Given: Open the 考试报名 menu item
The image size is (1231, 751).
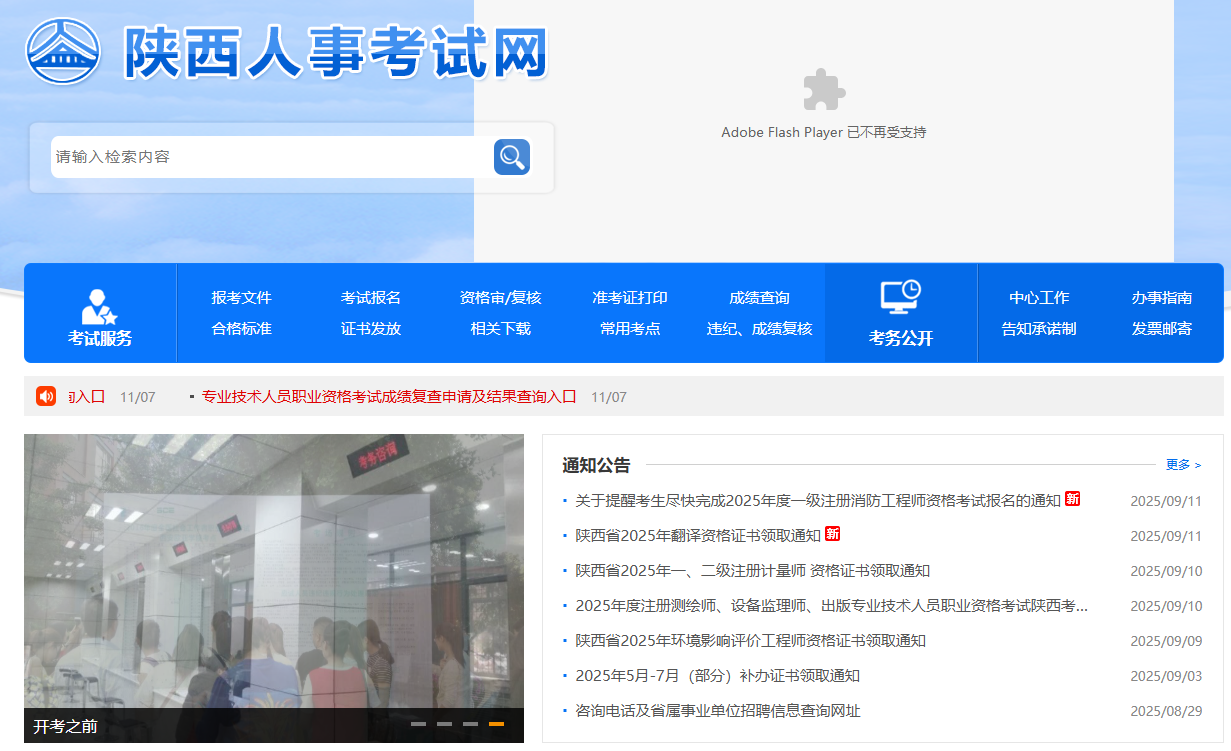Looking at the screenshot, I should pyautogui.click(x=371, y=298).
